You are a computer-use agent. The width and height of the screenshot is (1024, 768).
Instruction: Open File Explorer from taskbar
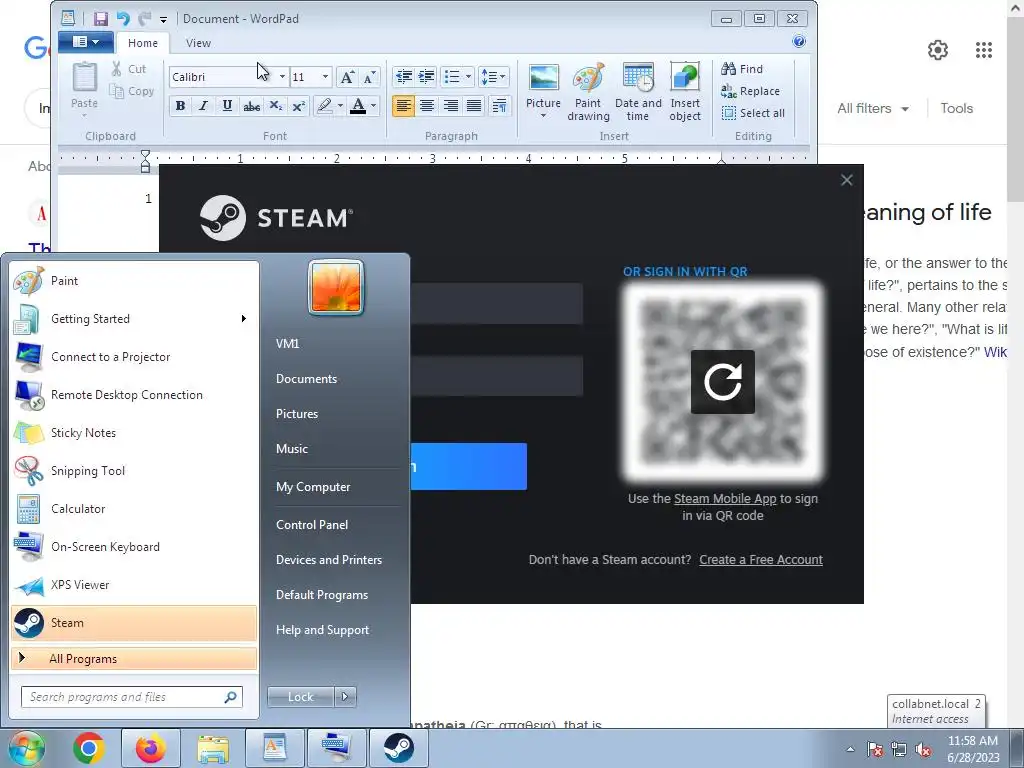(x=213, y=748)
